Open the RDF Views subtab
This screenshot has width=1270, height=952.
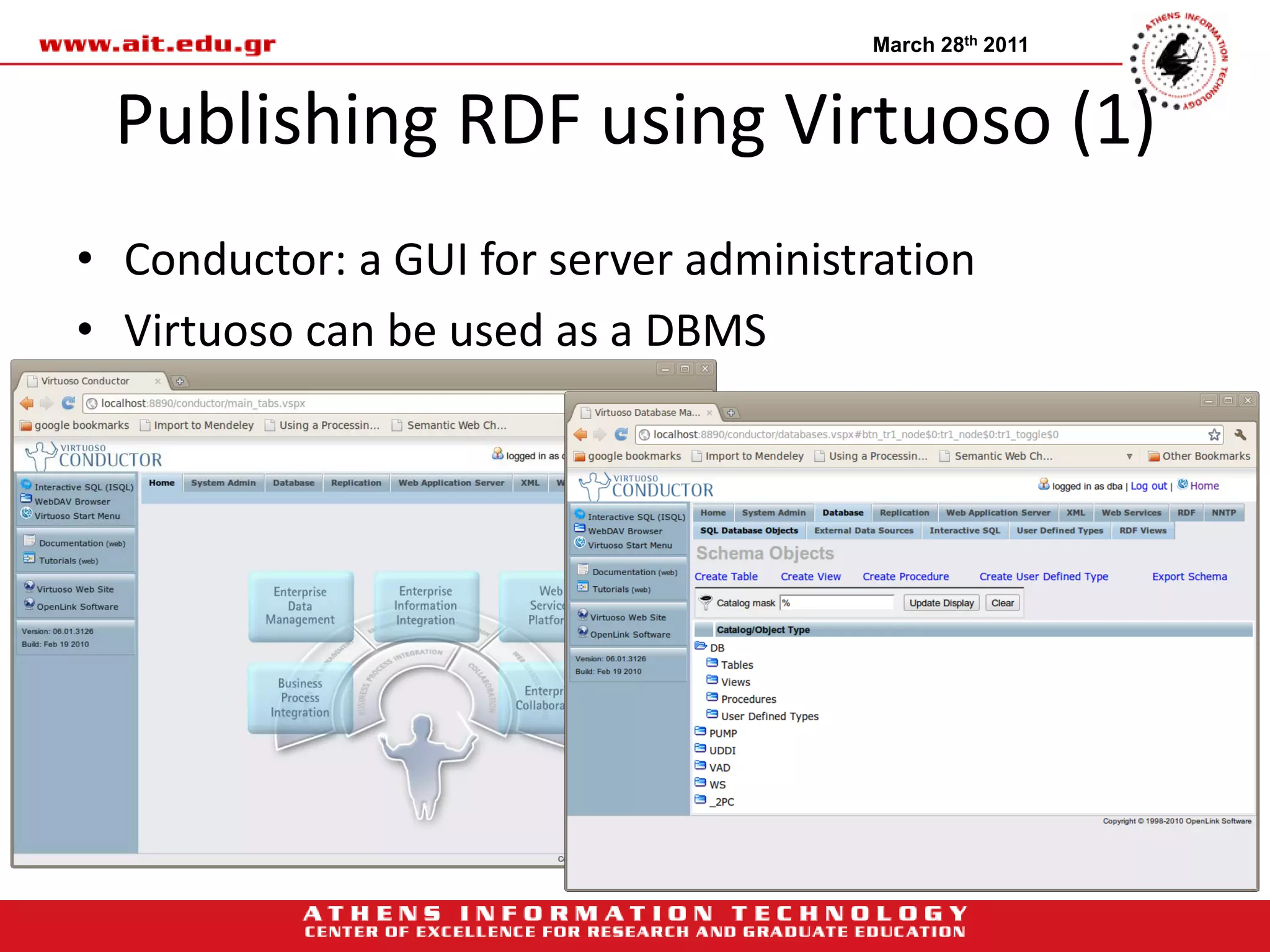click(x=1142, y=531)
